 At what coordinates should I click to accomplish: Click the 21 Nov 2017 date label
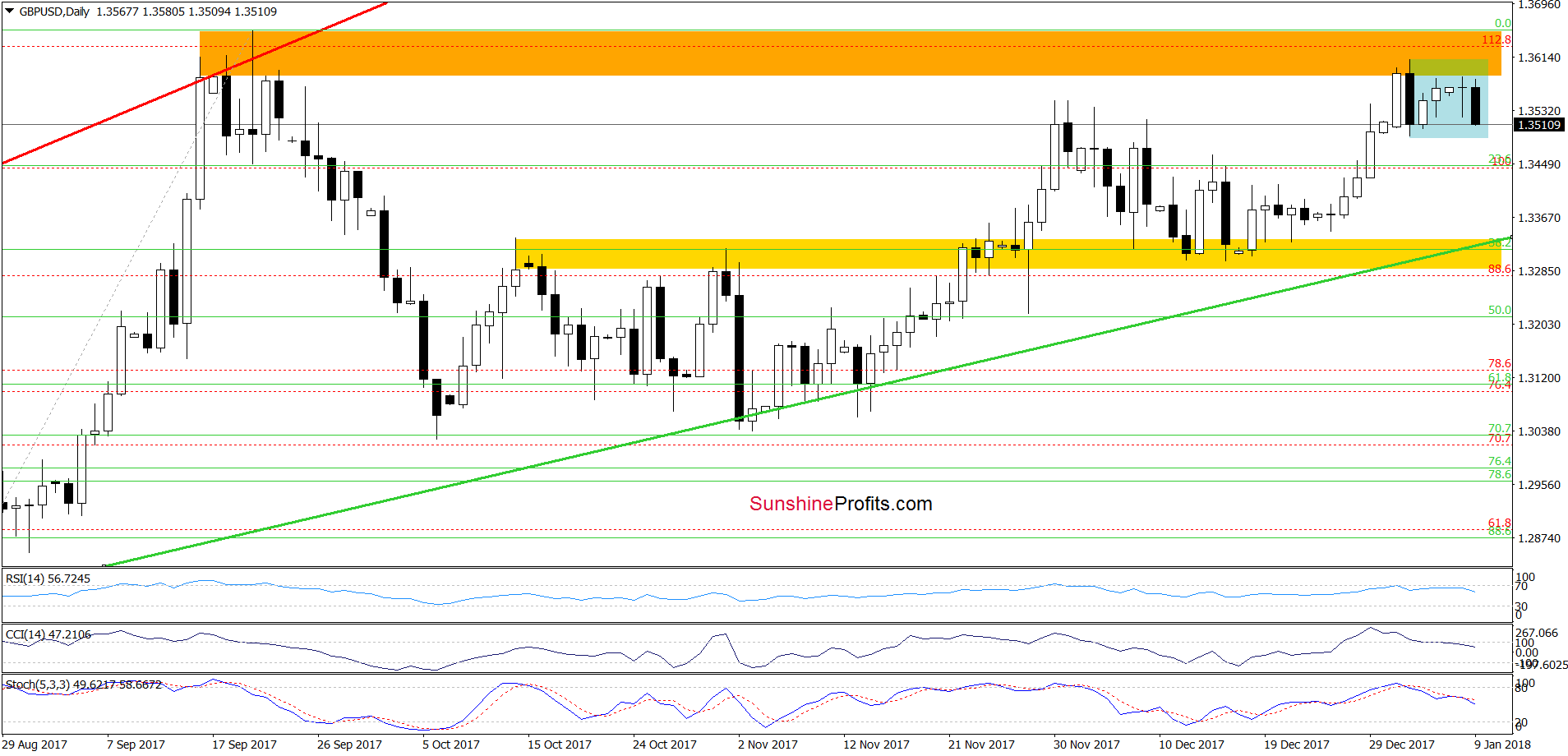click(x=981, y=744)
